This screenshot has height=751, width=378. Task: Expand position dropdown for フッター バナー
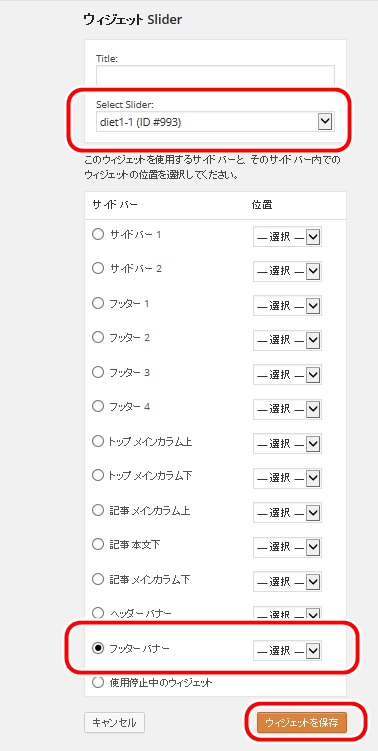point(287,650)
